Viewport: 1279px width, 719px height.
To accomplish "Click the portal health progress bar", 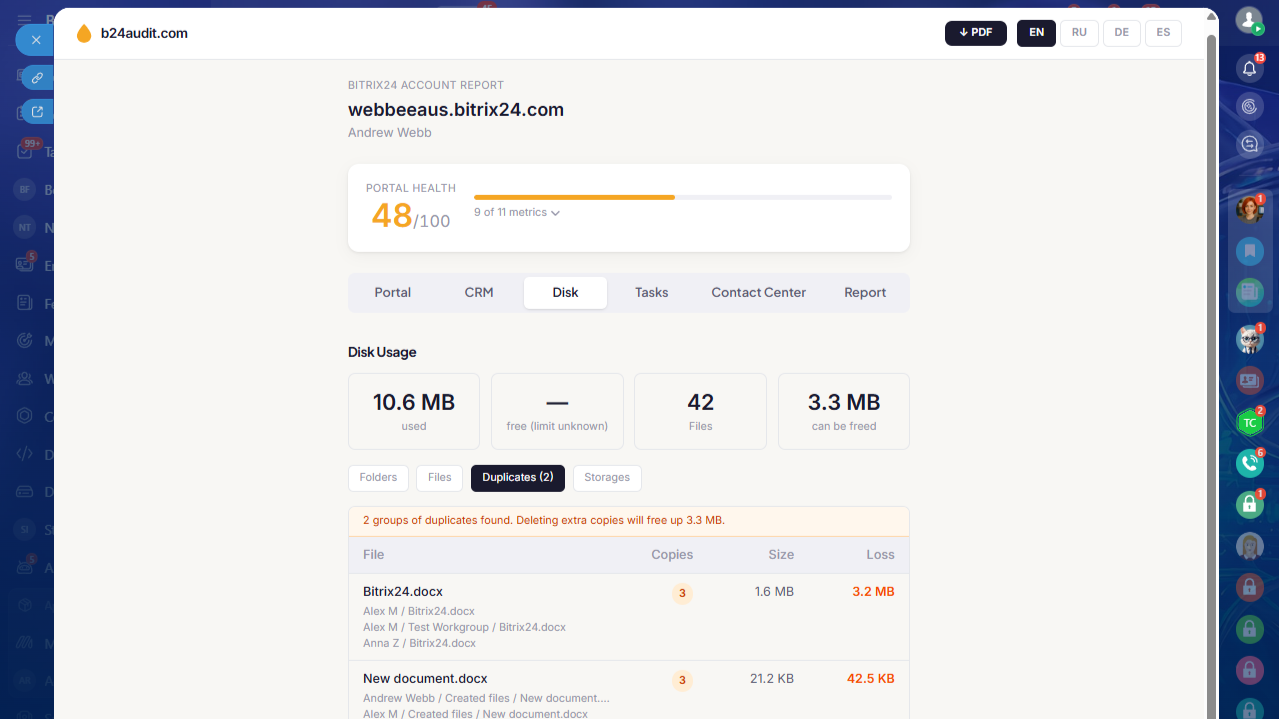I will click(683, 197).
